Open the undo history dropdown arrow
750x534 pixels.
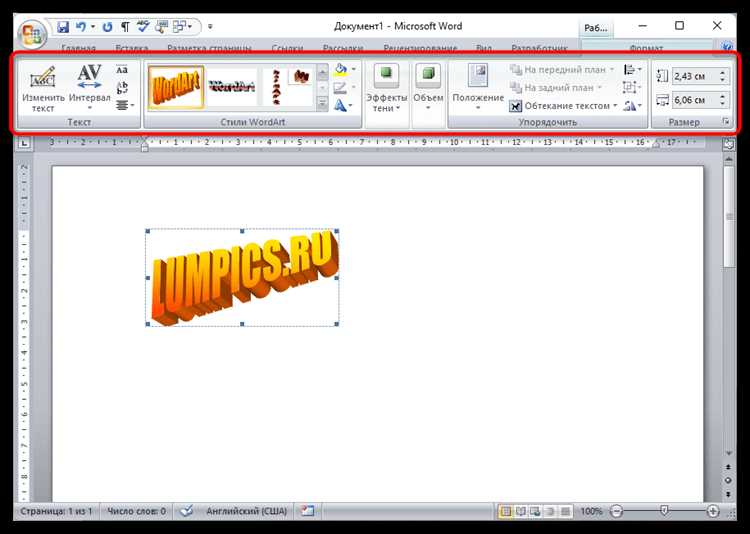click(93, 27)
